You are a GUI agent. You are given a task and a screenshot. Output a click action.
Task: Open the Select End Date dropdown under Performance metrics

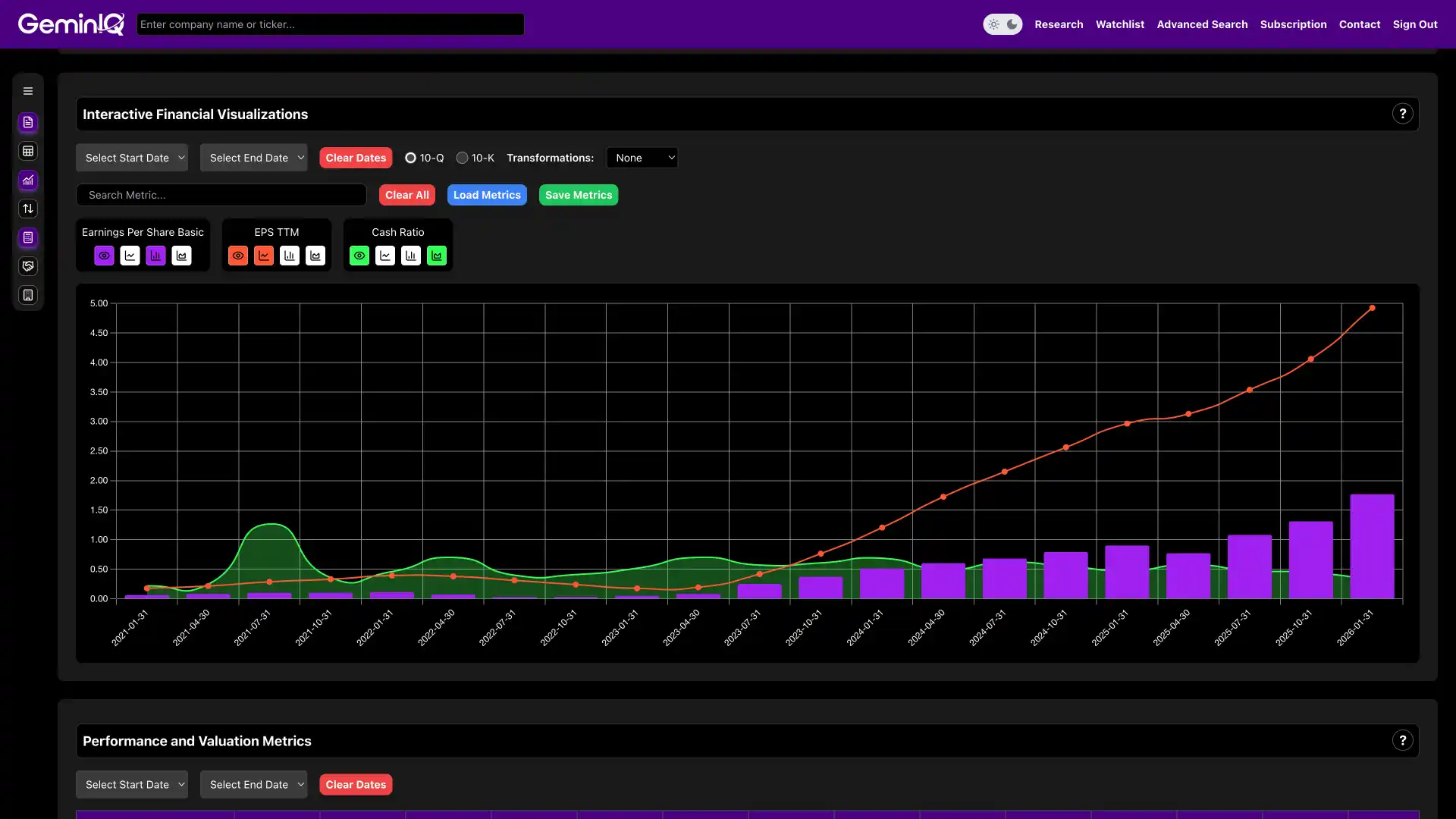coord(253,784)
